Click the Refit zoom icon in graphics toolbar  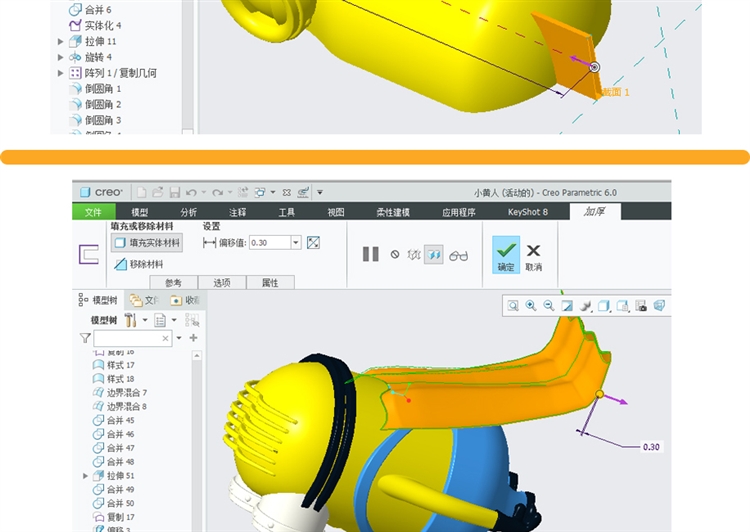(x=513, y=306)
